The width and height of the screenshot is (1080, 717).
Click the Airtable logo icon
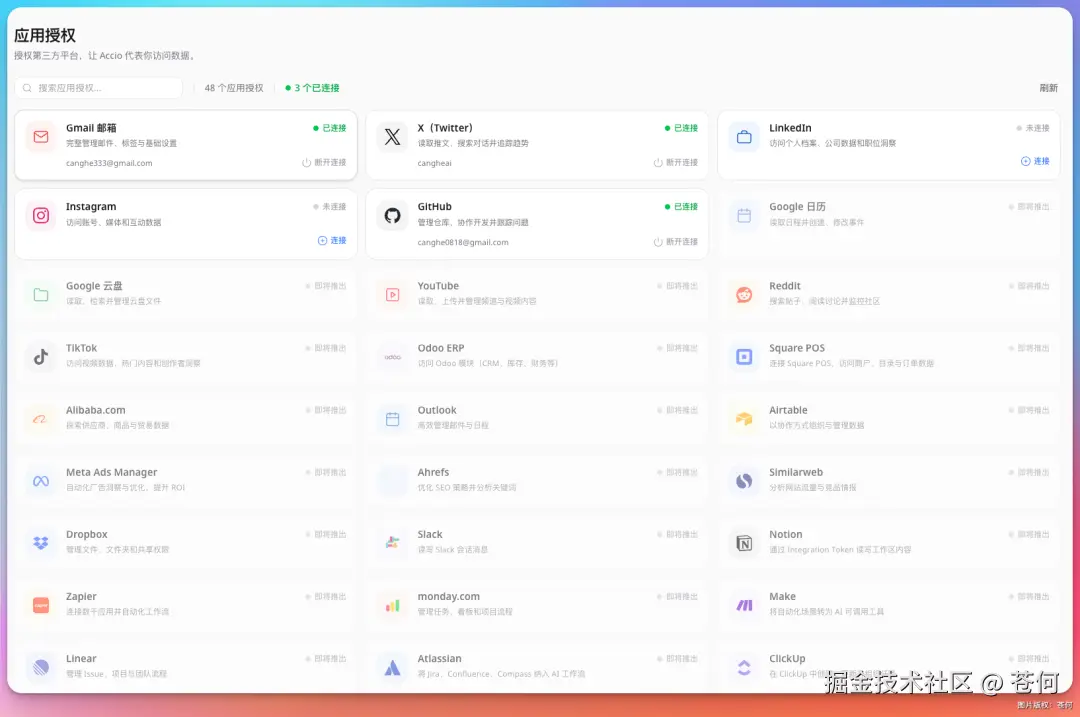click(x=745, y=419)
